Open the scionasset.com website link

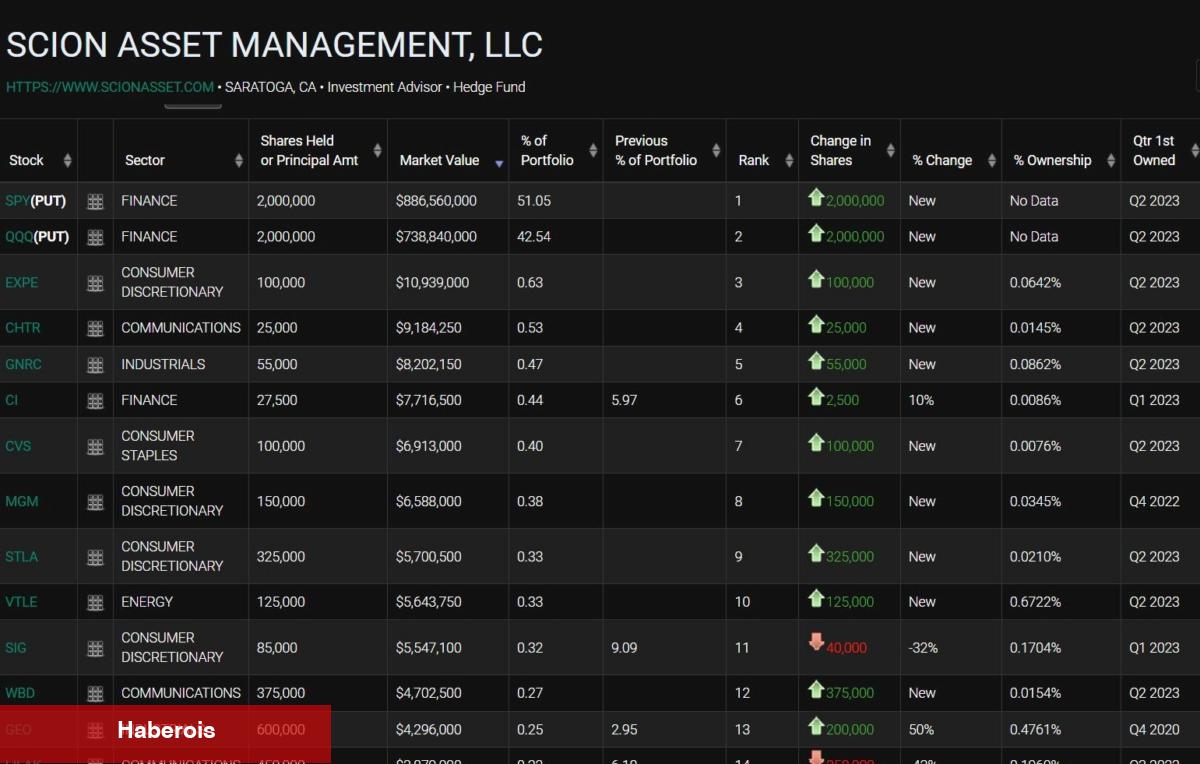click(x=110, y=87)
